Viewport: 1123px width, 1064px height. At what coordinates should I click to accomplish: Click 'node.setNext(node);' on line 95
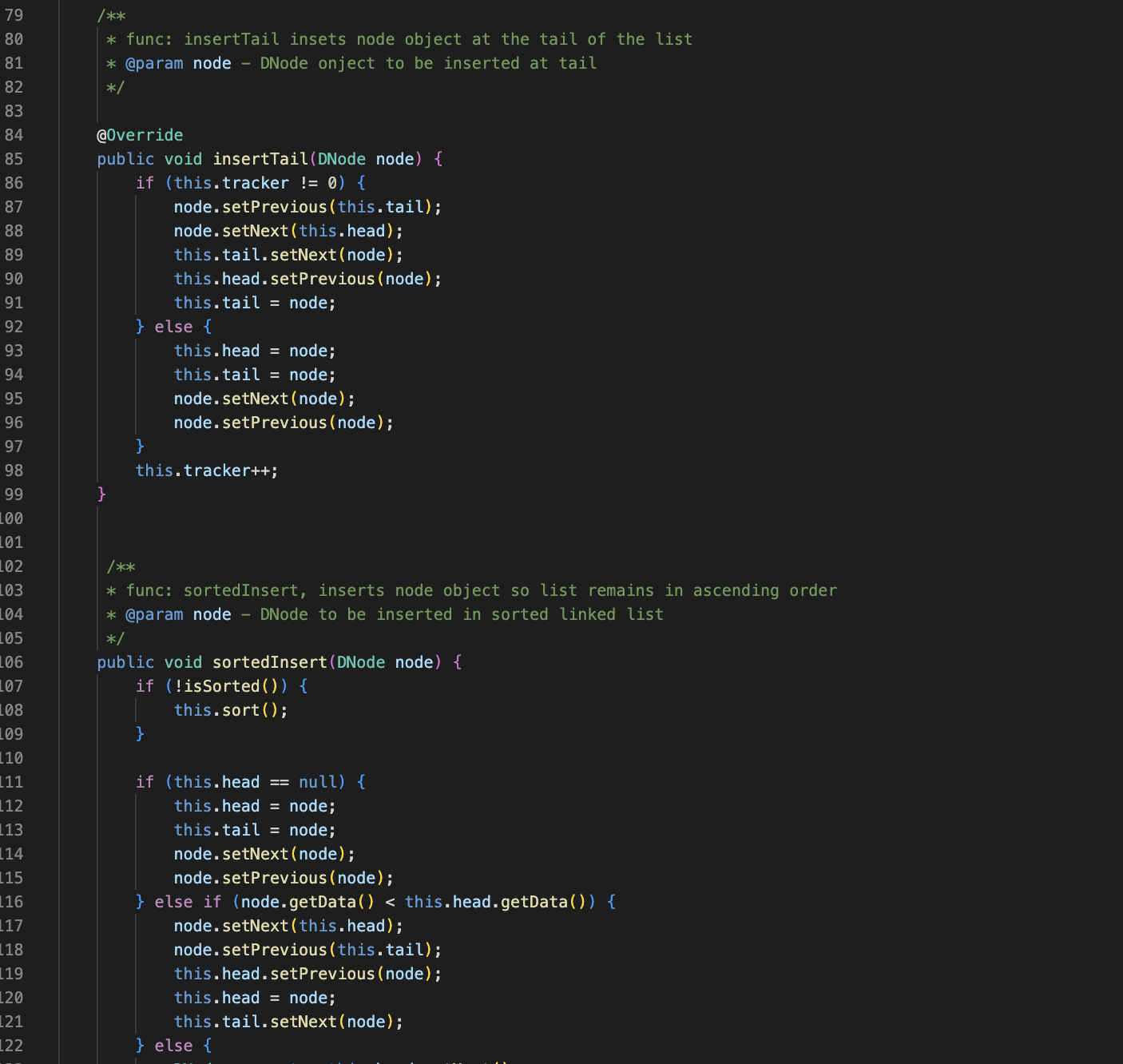coord(265,399)
